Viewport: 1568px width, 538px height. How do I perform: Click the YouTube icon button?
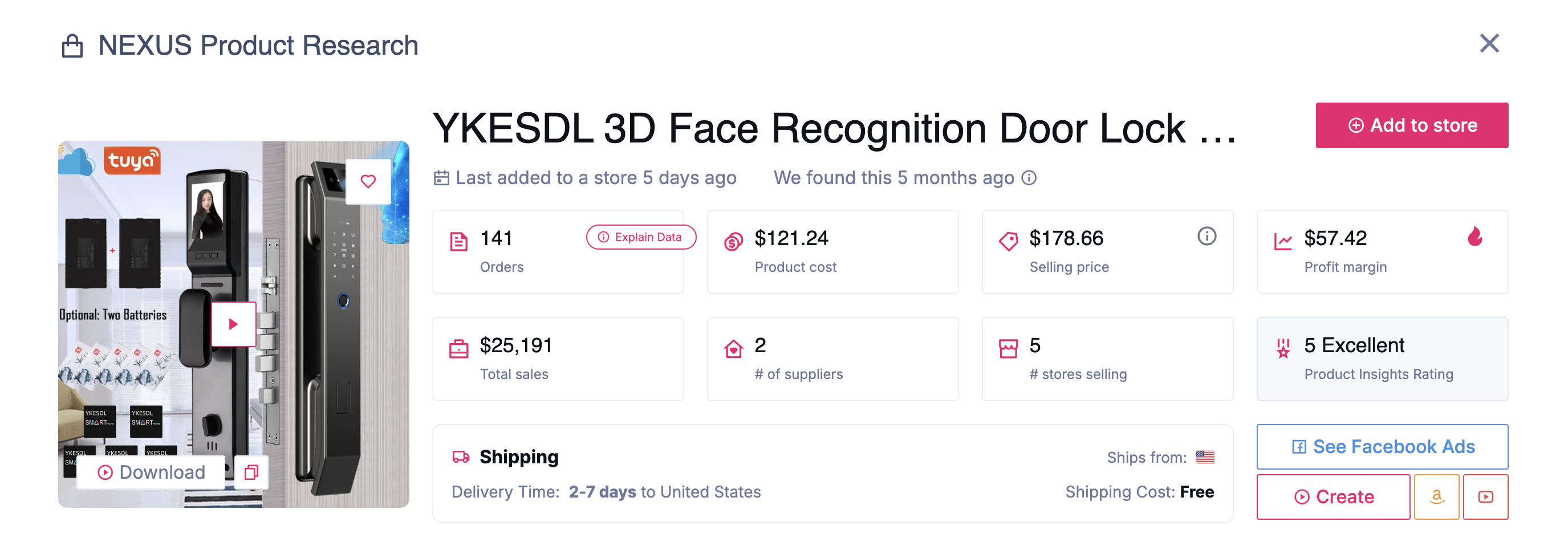tap(1485, 496)
